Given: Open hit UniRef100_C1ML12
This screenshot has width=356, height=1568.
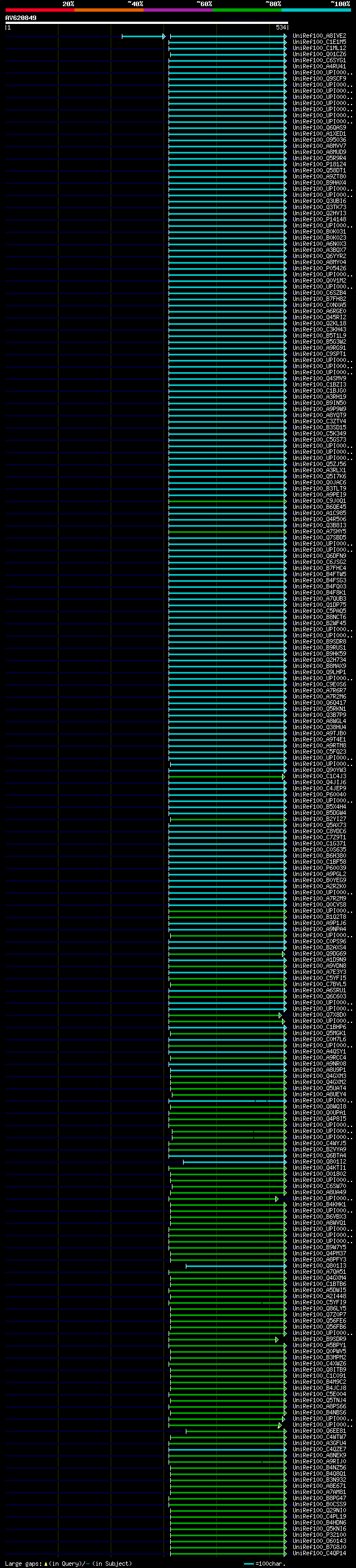Looking at the screenshot, I should click(319, 49).
